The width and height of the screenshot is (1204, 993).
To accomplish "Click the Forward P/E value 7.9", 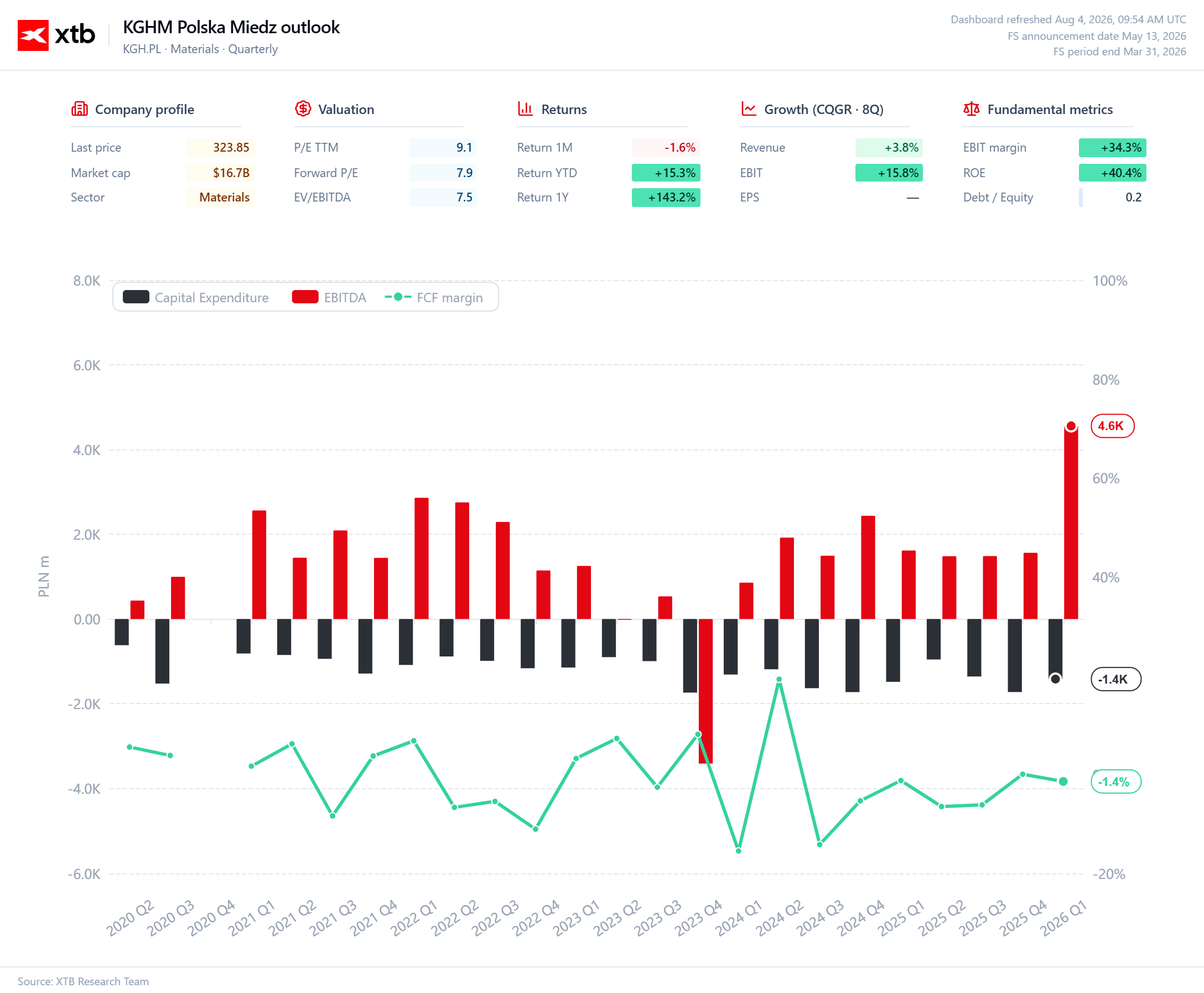I will pyautogui.click(x=443, y=173).
